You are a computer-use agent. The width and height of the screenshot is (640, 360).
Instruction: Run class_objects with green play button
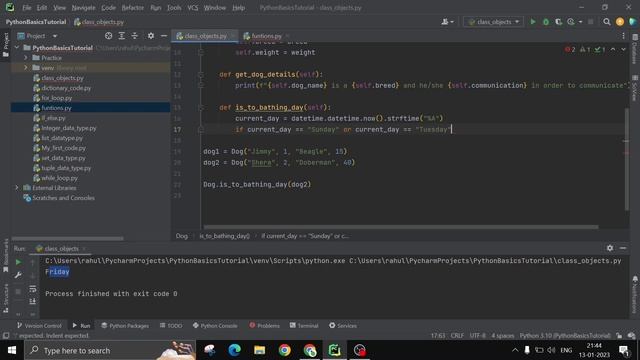pyautogui.click(x=533, y=22)
